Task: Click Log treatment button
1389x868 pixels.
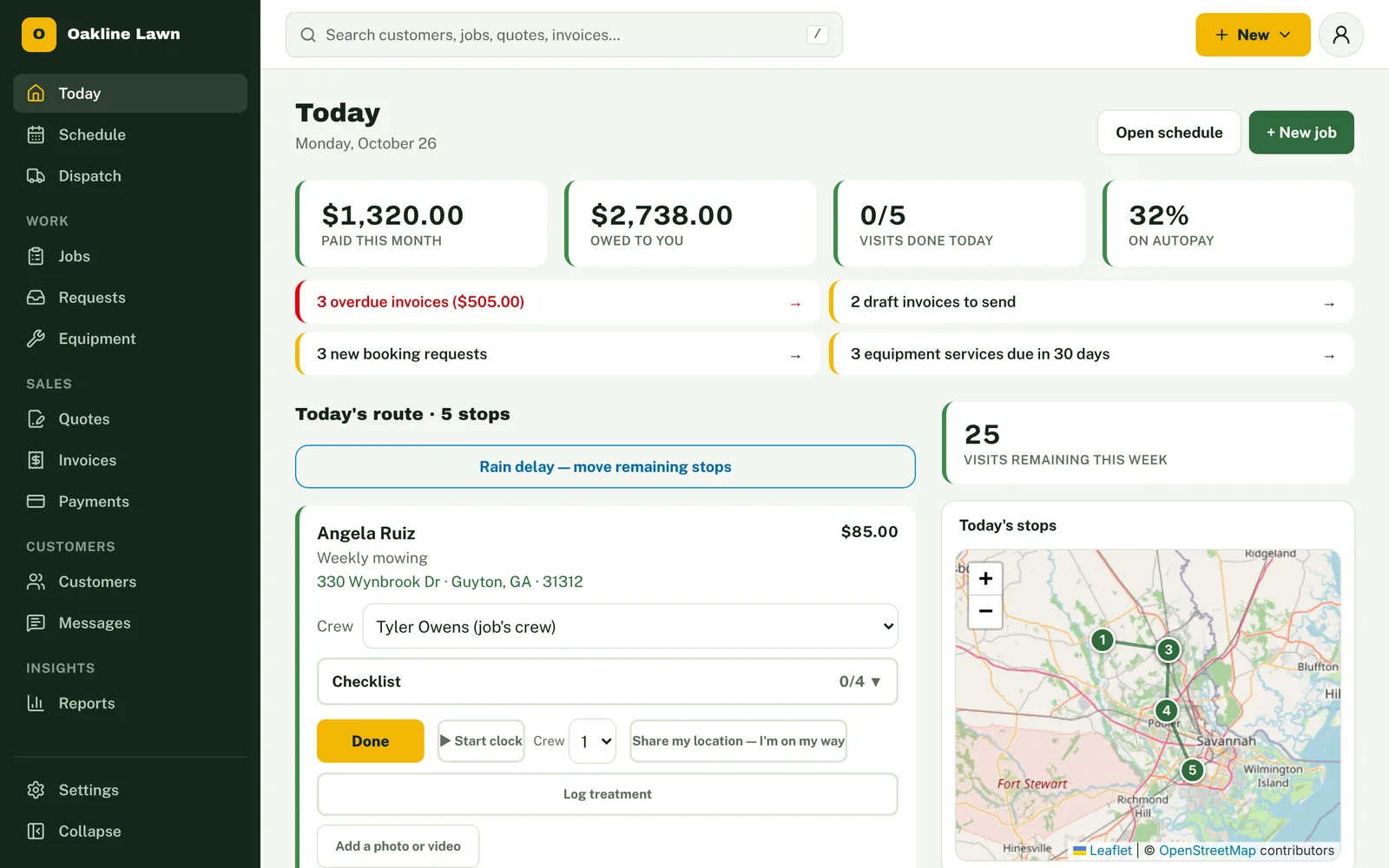Action: [608, 794]
